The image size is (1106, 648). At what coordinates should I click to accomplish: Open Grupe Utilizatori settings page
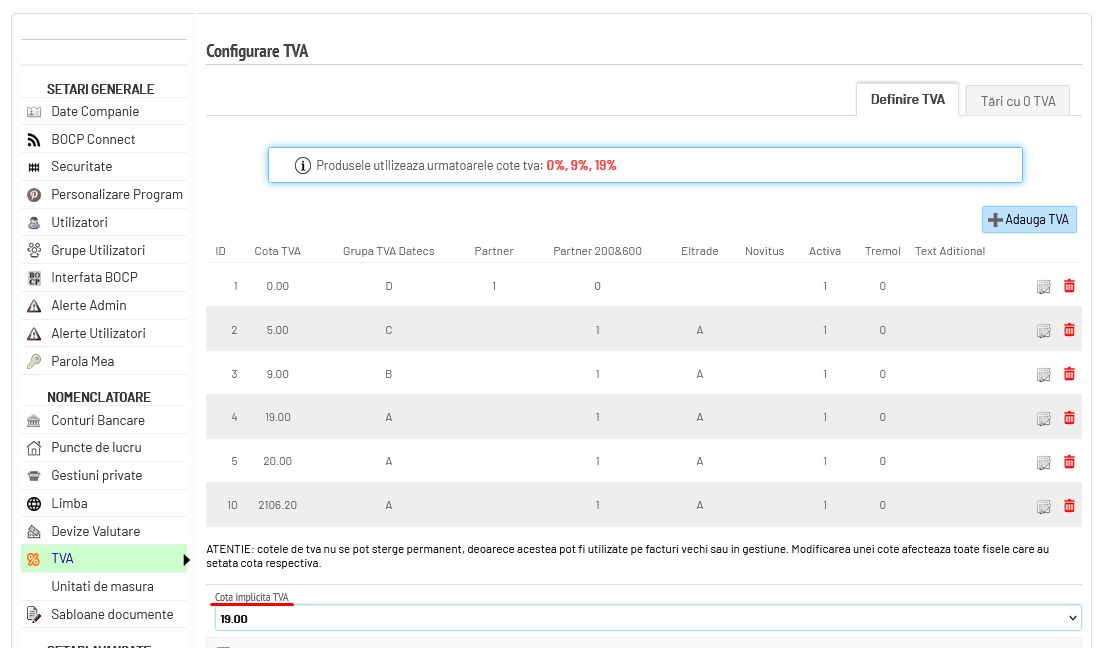pyautogui.click(x=98, y=250)
